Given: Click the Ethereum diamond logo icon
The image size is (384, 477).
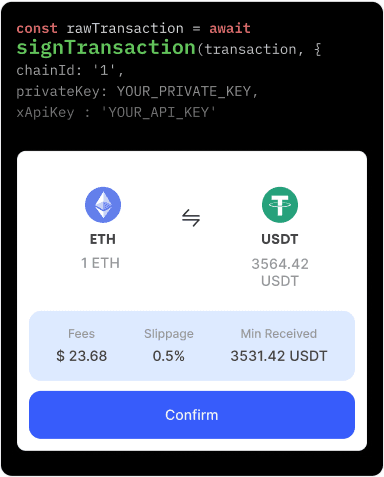Looking at the screenshot, I should coord(103,205).
